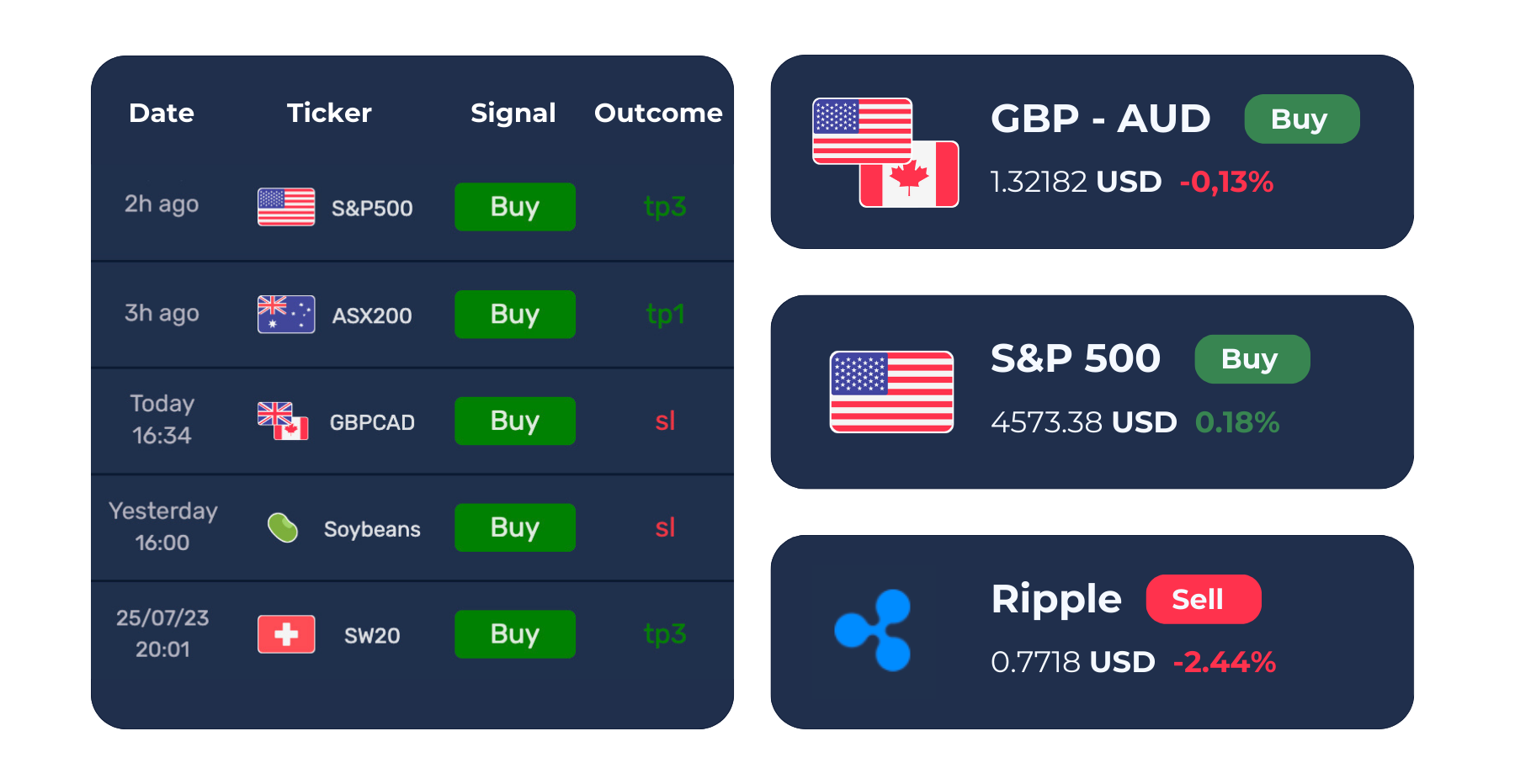Click the Date column header

click(162, 113)
